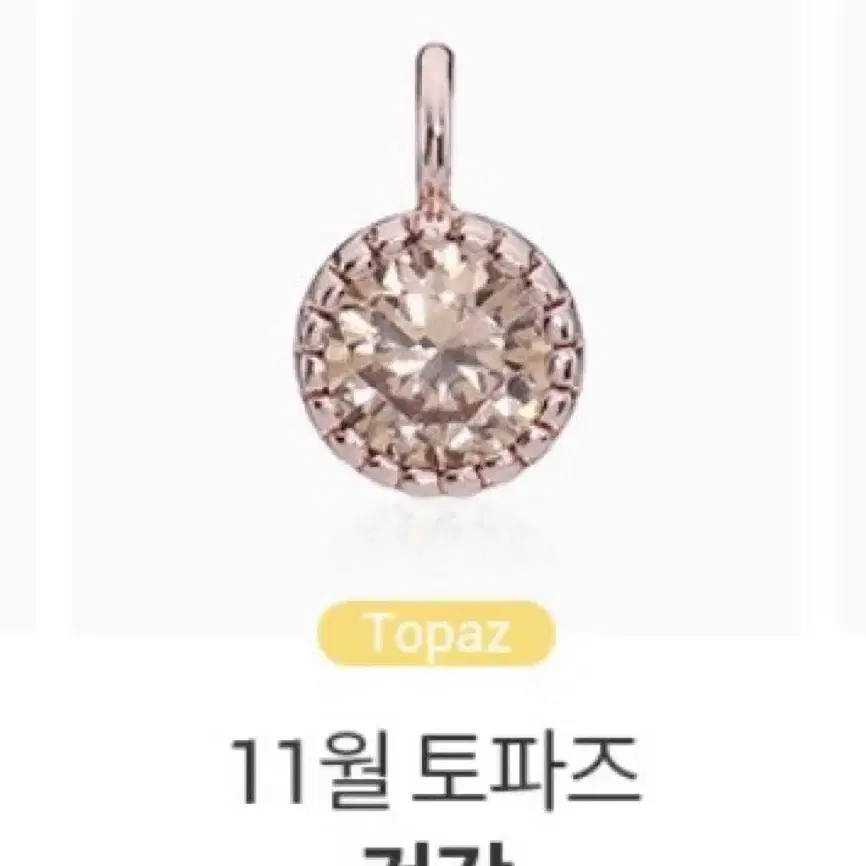Click the letter z in Topaz label
Viewport: 866px width, 866px height.
497,634
